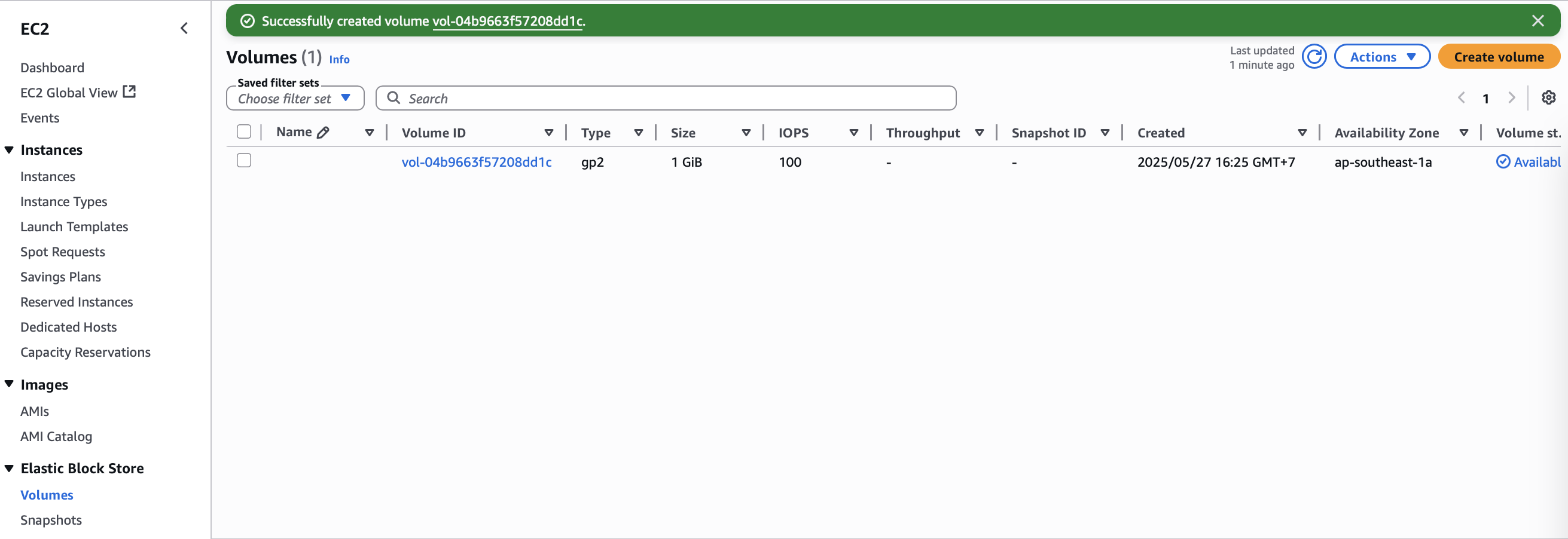Viewport: 1568px width, 539px height.
Task: Open the Instance Types section
Action: click(x=64, y=201)
